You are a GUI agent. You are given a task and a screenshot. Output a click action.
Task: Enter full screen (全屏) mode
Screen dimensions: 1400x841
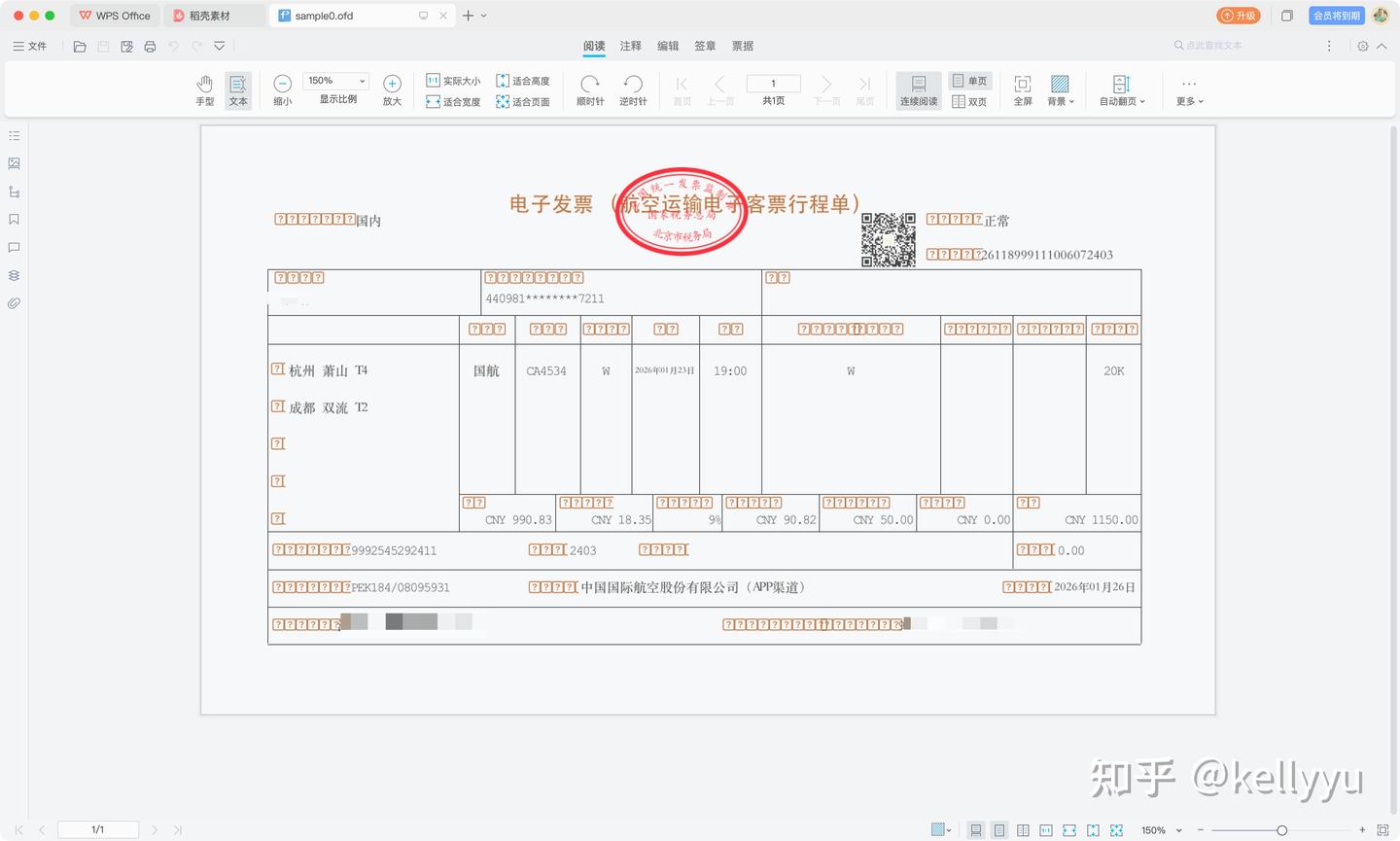(1023, 90)
